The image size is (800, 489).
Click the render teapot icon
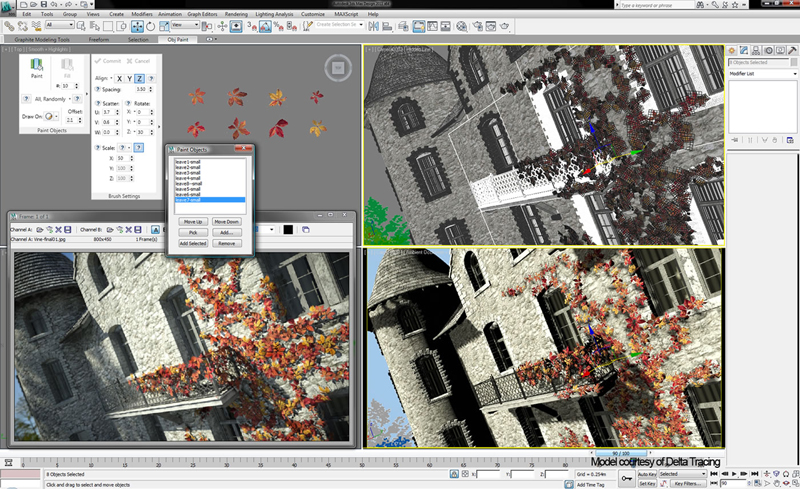(505, 26)
